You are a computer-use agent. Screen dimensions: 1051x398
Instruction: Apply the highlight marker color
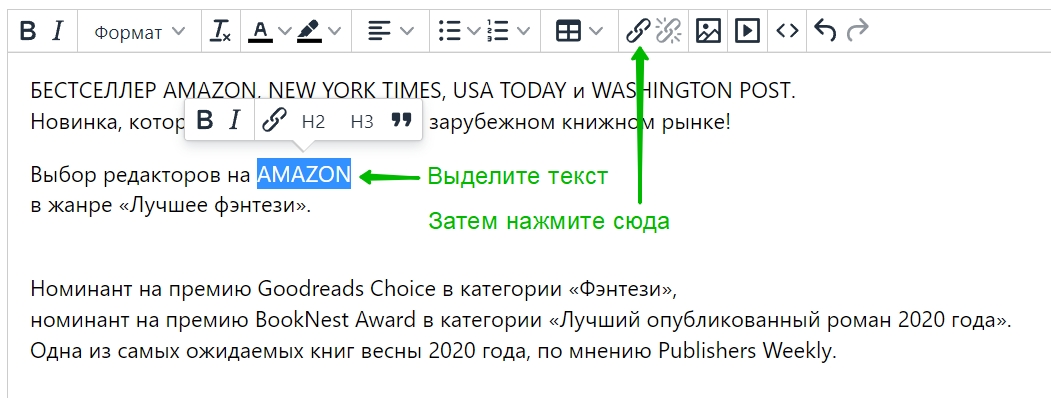click(310, 31)
